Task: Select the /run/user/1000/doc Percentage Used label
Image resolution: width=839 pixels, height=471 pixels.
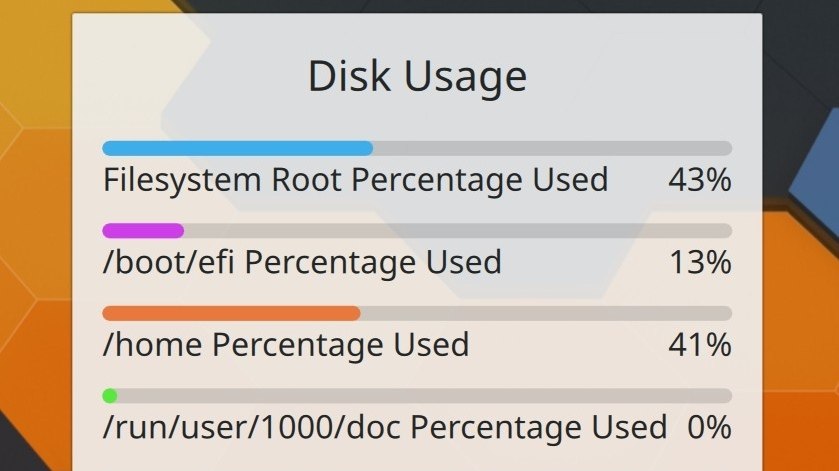Action: (x=385, y=427)
